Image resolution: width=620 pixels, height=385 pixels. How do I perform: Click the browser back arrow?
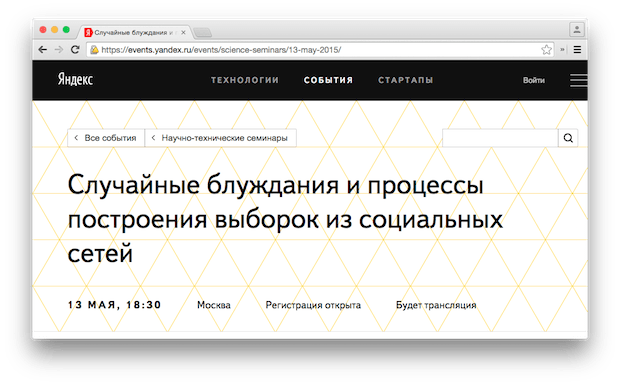43,50
